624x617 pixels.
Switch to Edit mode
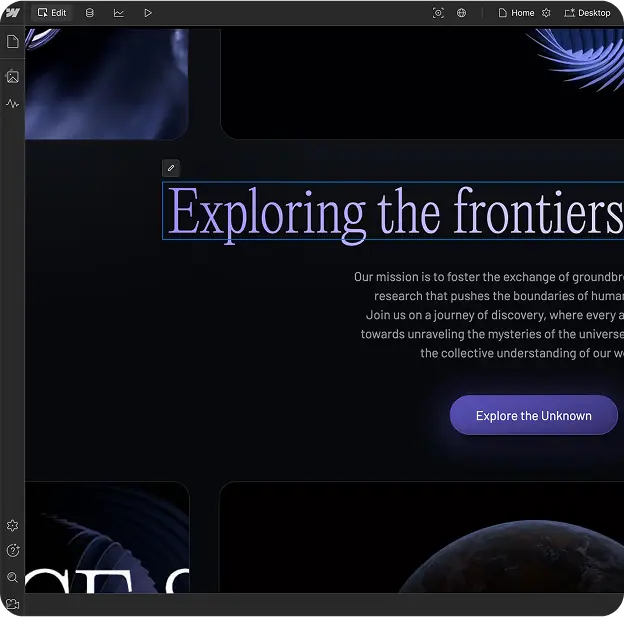click(x=52, y=13)
